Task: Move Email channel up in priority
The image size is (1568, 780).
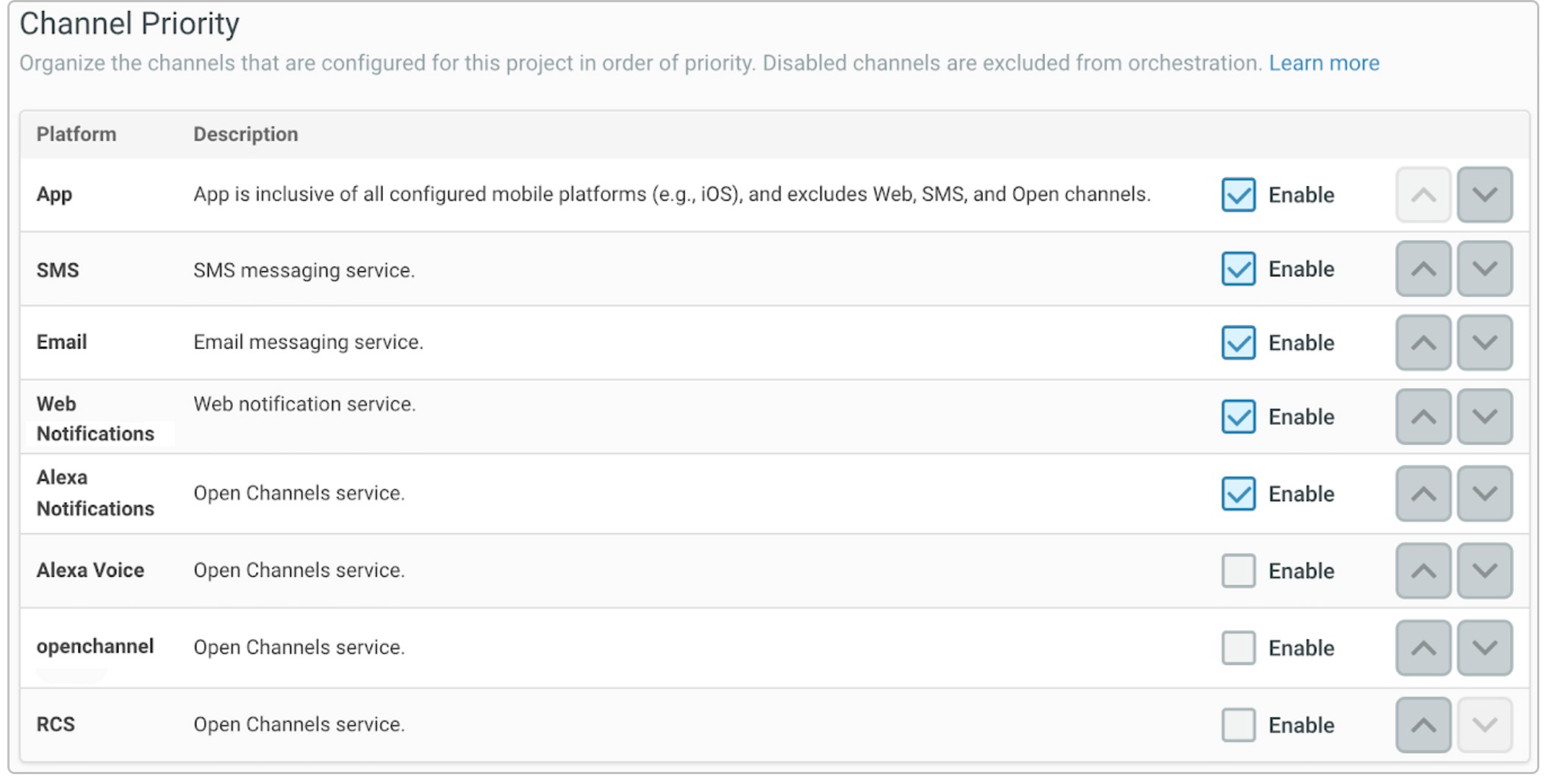Action: [x=1422, y=343]
